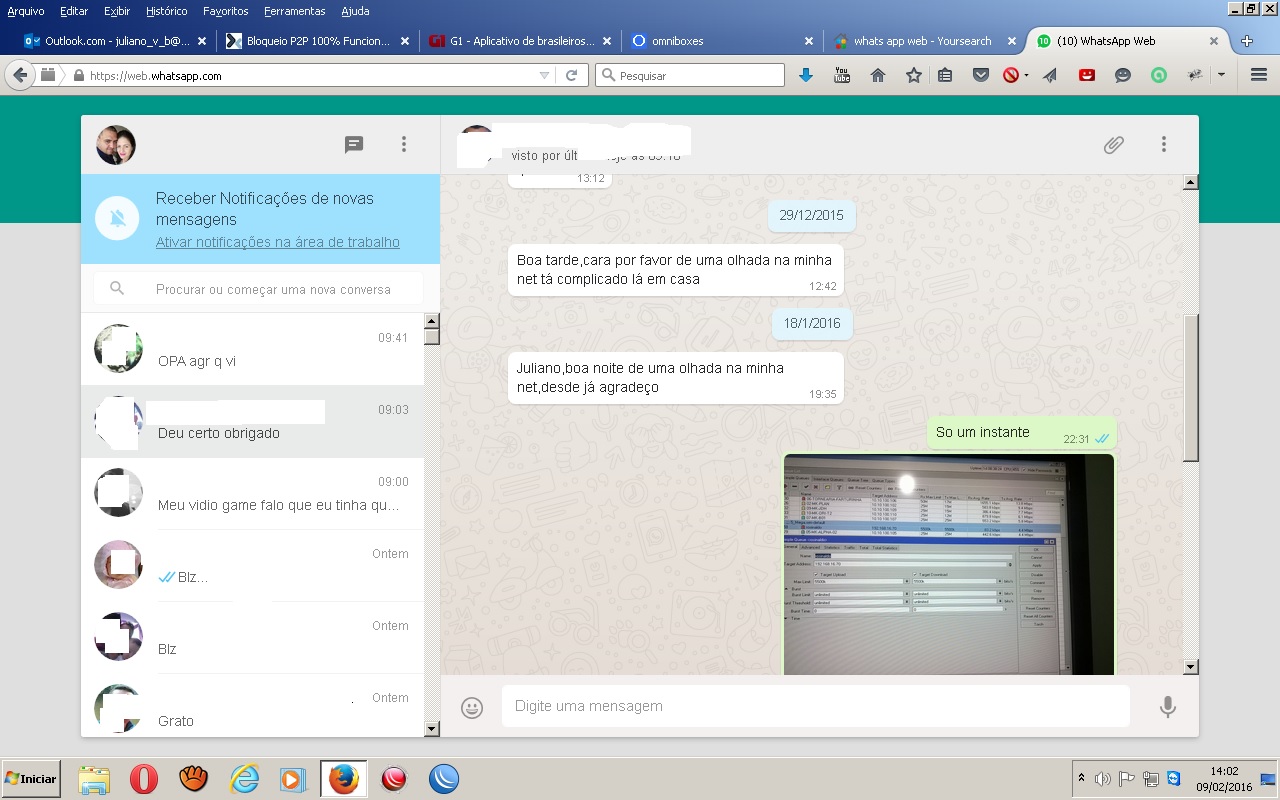Click the 29/12/2015 date label
1280x800 pixels.
pyautogui.click(x=812, y=215)
